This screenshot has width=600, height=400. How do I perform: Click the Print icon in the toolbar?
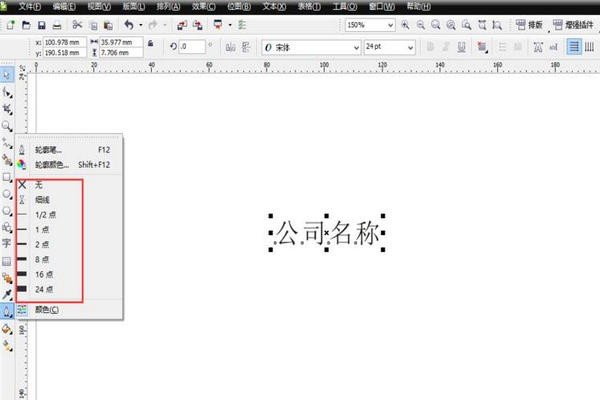coord(57,24)
